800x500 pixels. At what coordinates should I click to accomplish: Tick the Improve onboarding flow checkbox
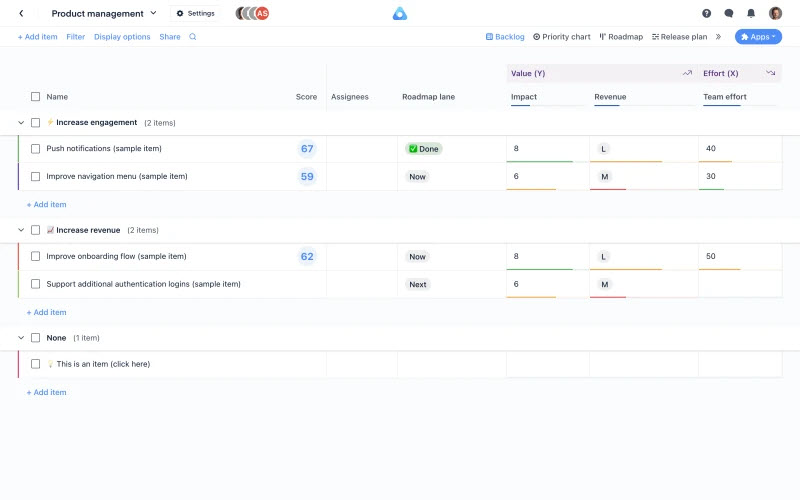(35, 257)
